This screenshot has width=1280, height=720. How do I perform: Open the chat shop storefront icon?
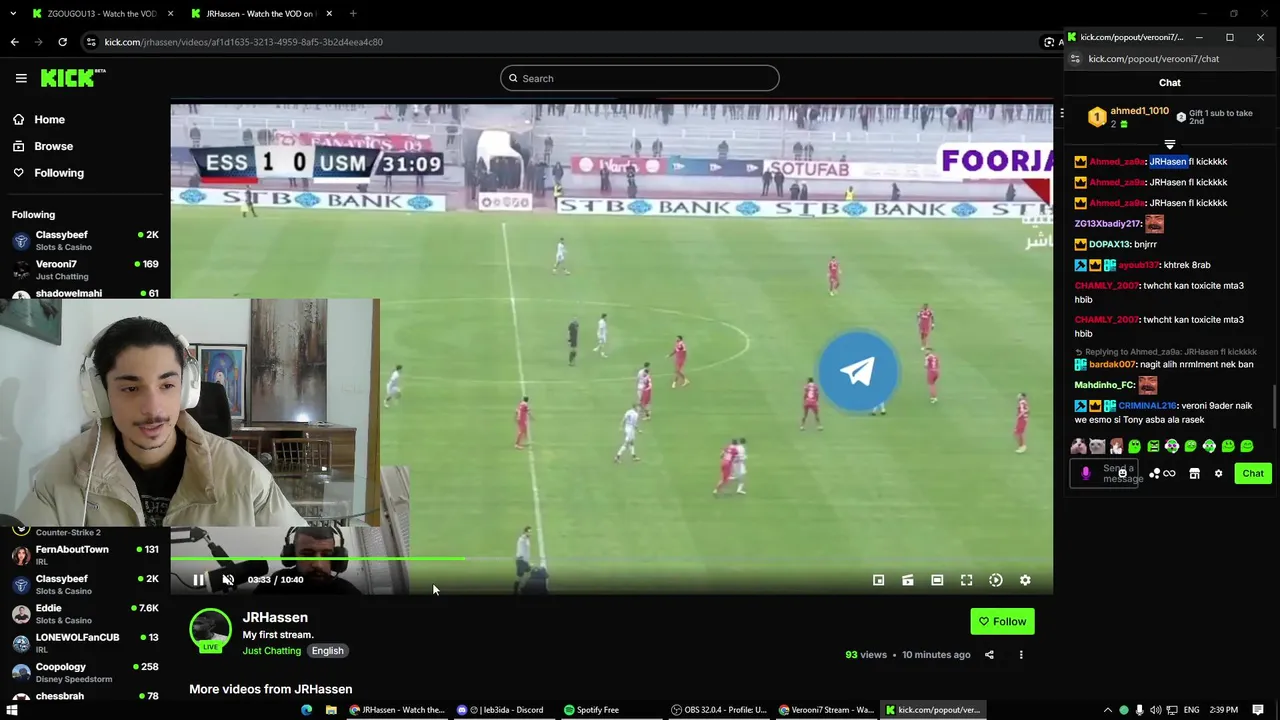tap(1194, 474)
